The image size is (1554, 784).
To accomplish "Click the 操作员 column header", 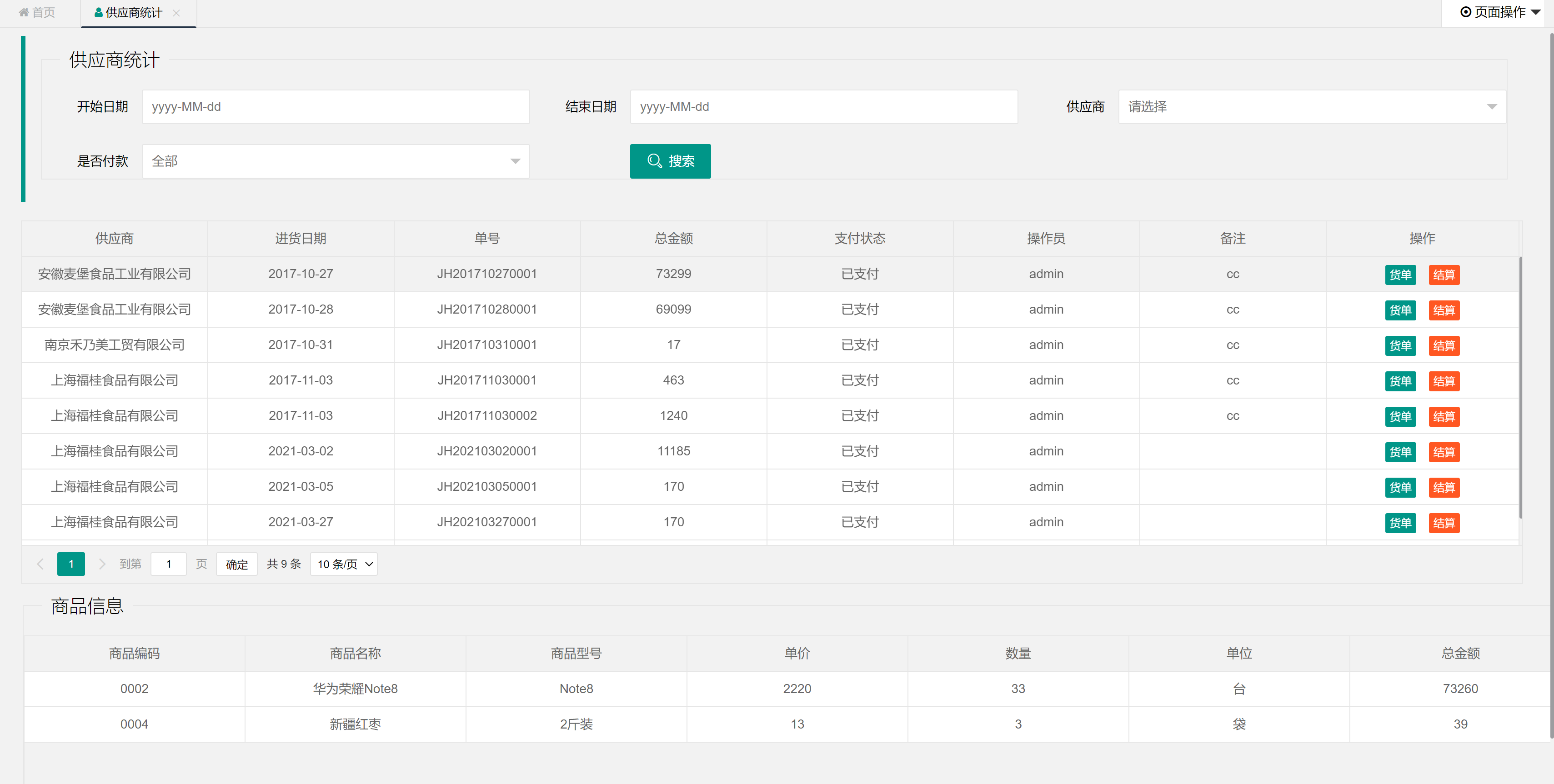I will (1046, 238).
